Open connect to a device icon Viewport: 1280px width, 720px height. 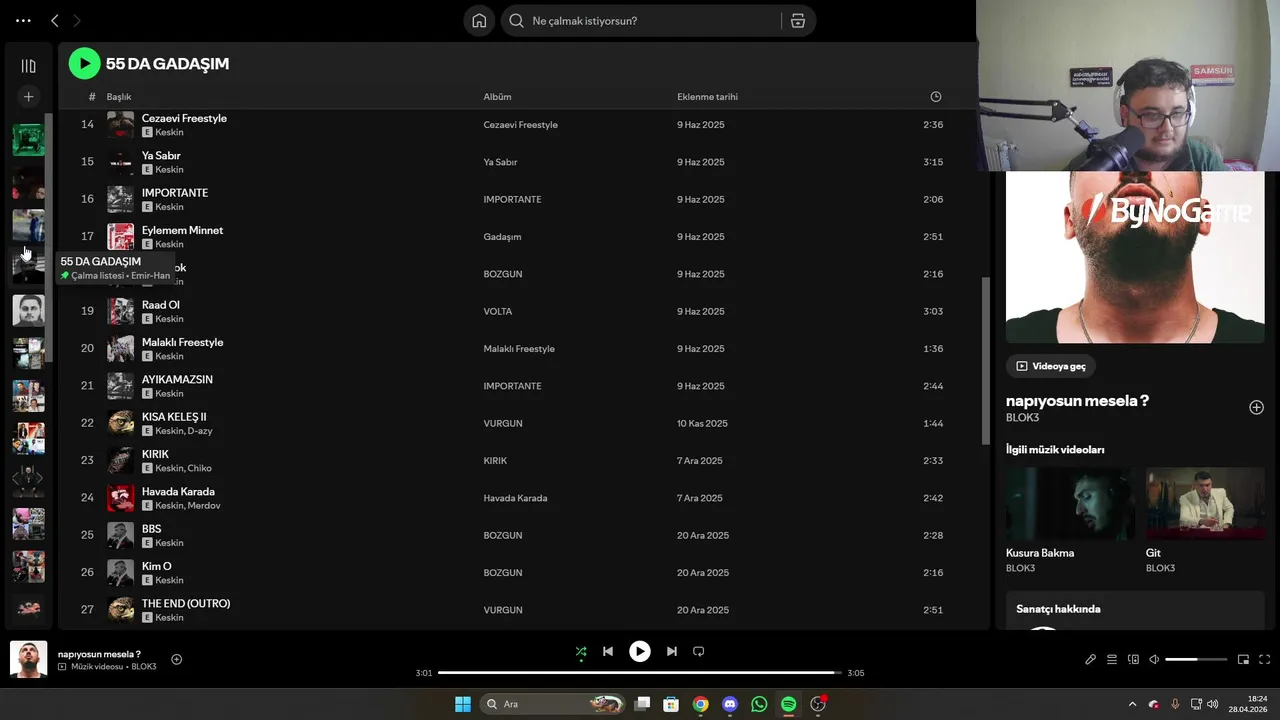click(1133, 659)
